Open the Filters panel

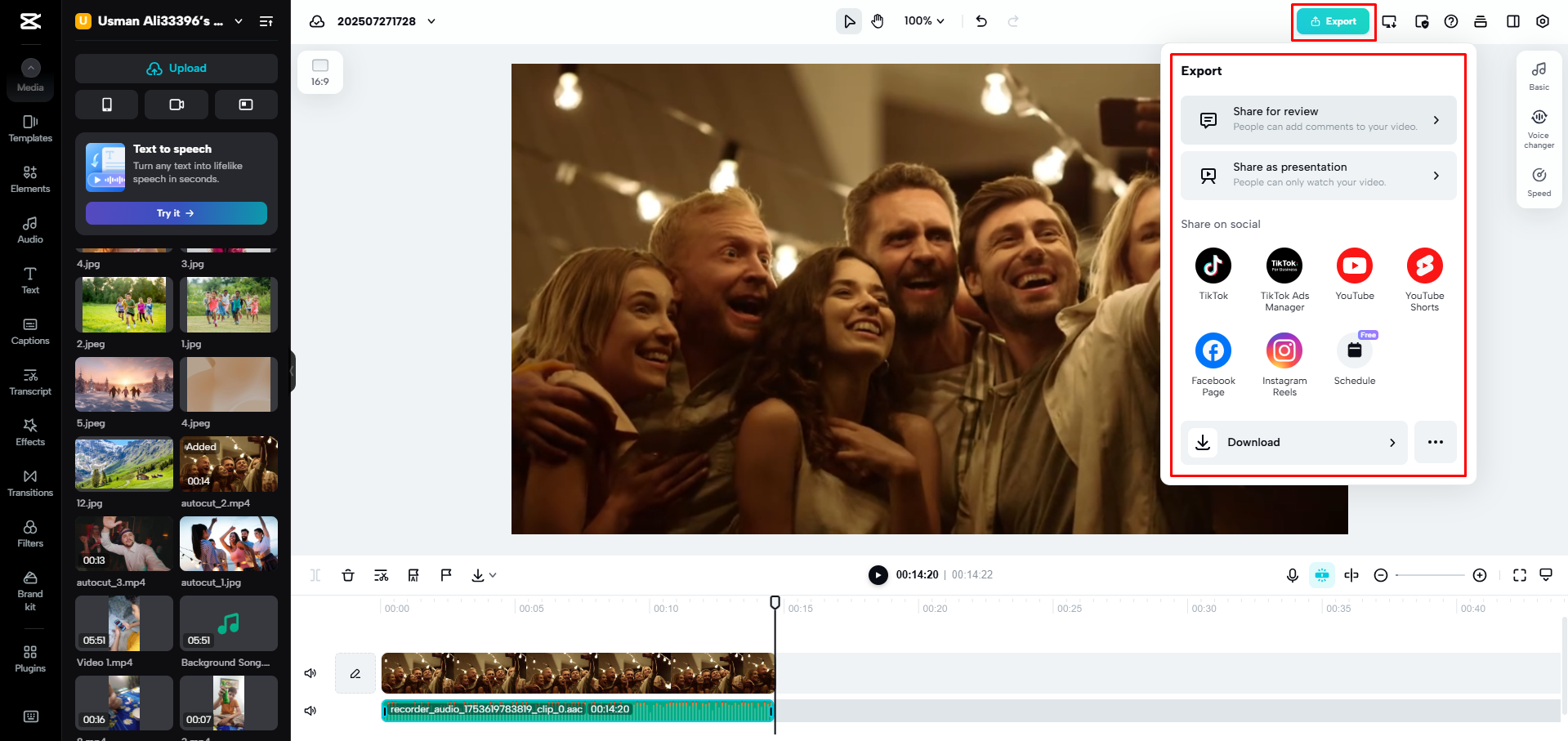tap(29, 533)
